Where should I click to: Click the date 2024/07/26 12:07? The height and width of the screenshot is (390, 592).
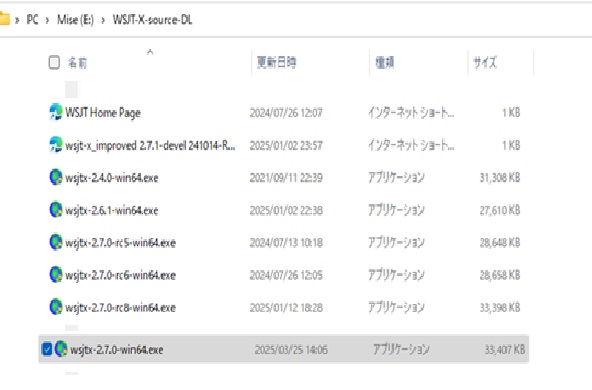pyautogui.click(x=286, y=113)
